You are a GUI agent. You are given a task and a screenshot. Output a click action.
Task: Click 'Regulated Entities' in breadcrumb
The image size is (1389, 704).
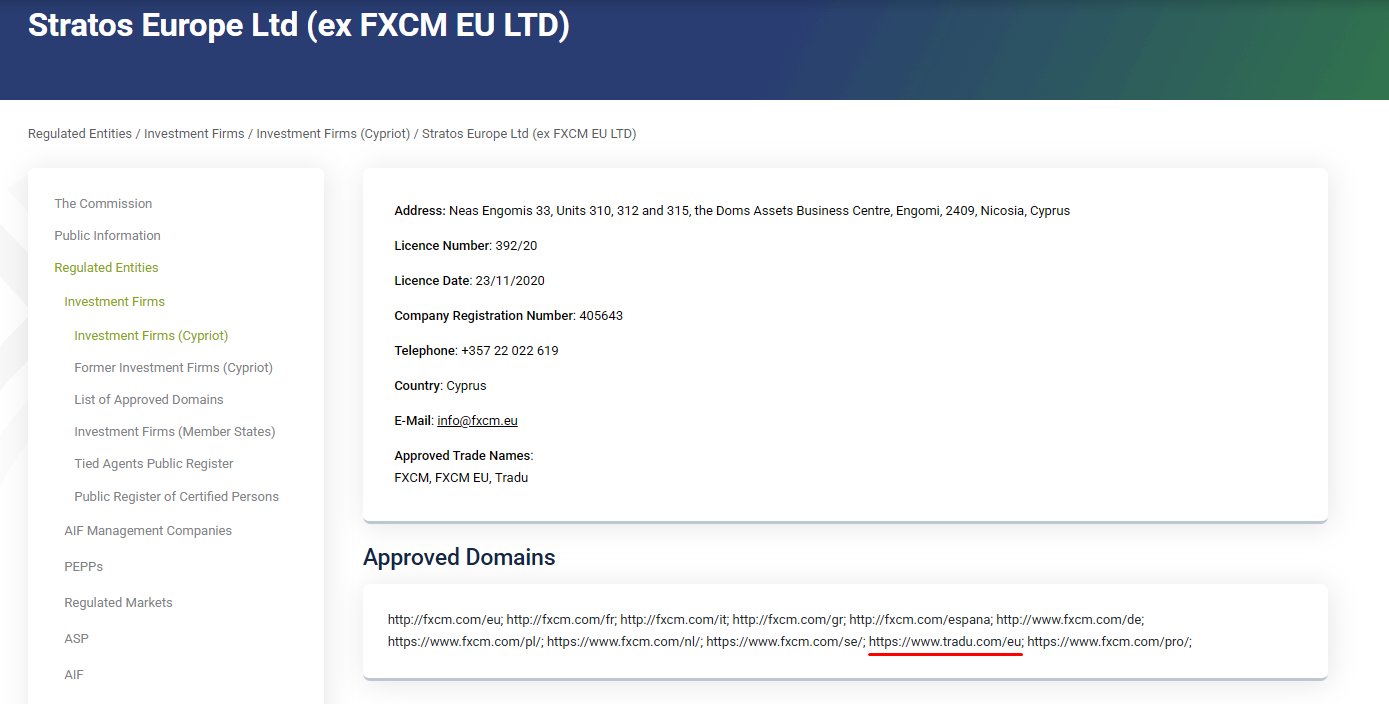[80, 134]
